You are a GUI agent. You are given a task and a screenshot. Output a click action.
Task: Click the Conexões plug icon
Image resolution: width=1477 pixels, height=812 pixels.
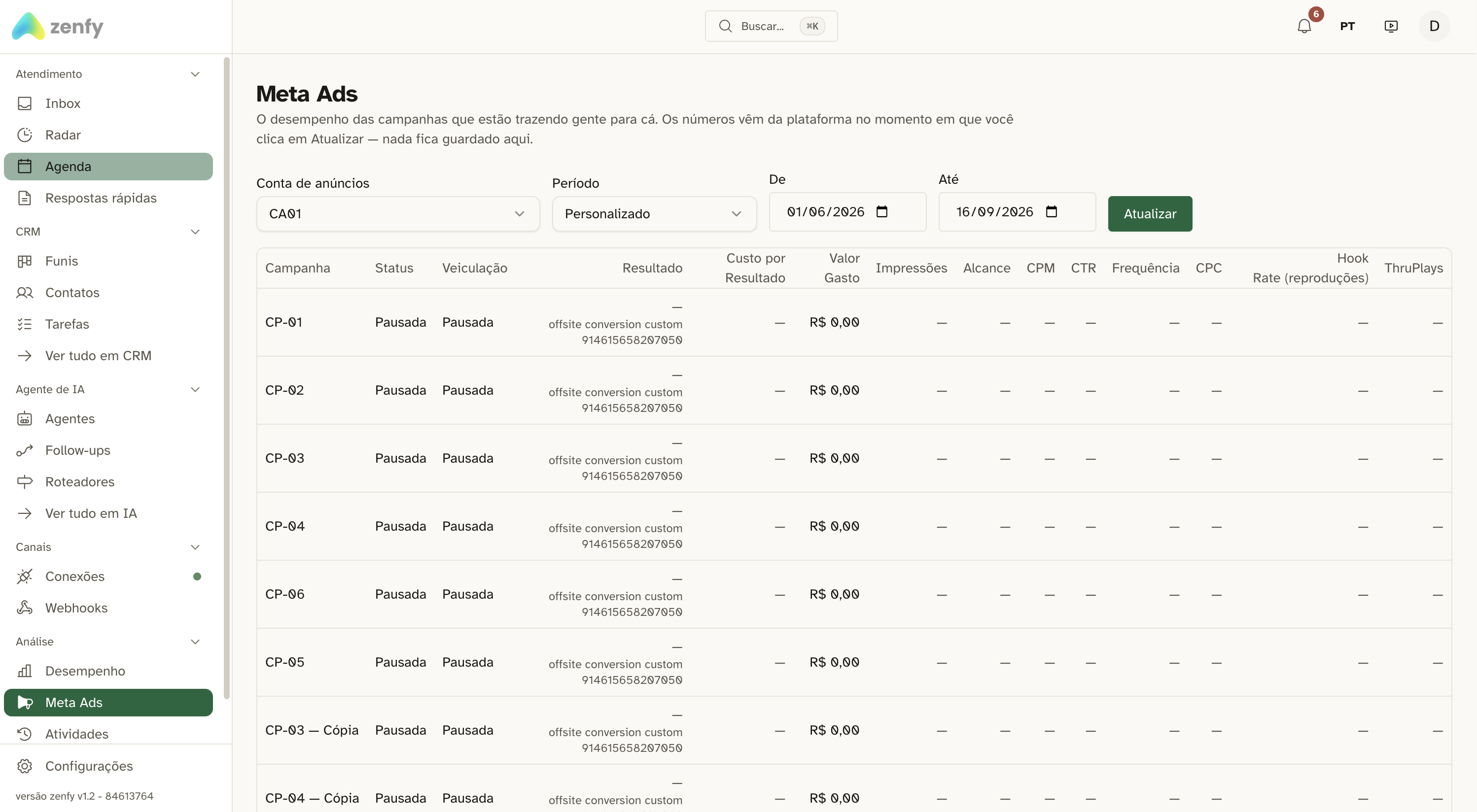pyautogui.click(x=25, y=576)
